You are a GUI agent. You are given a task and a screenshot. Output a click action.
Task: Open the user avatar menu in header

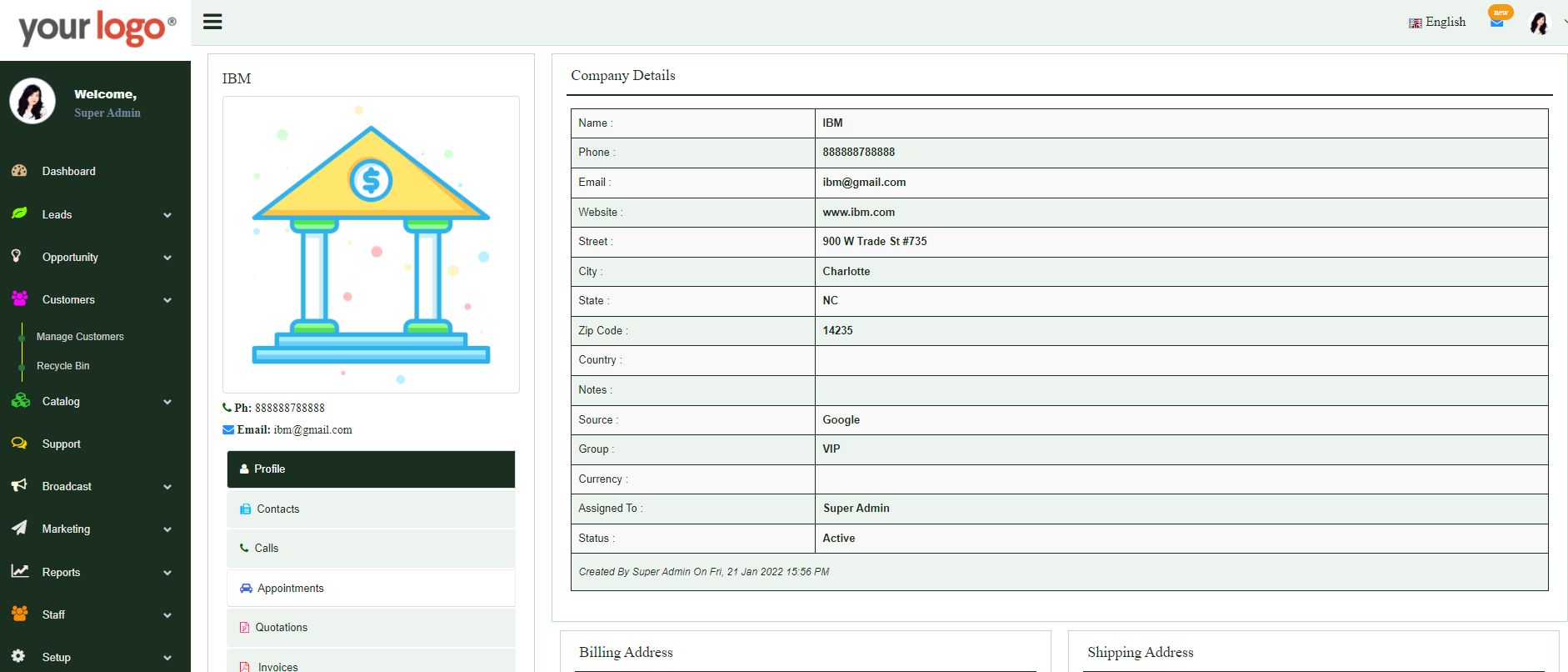[x=1539, y=23]
